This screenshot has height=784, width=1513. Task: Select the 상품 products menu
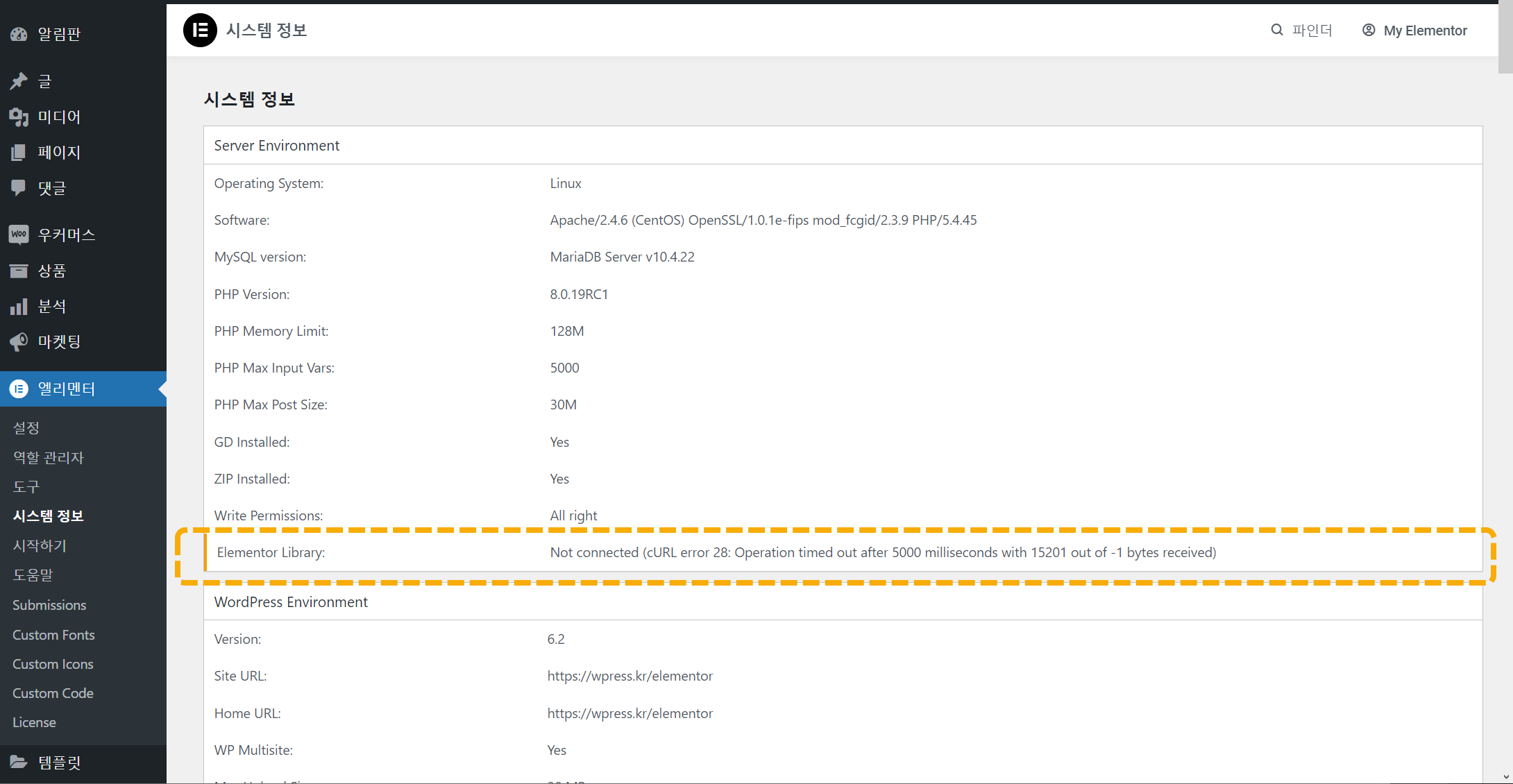click(x=52, y=271)
